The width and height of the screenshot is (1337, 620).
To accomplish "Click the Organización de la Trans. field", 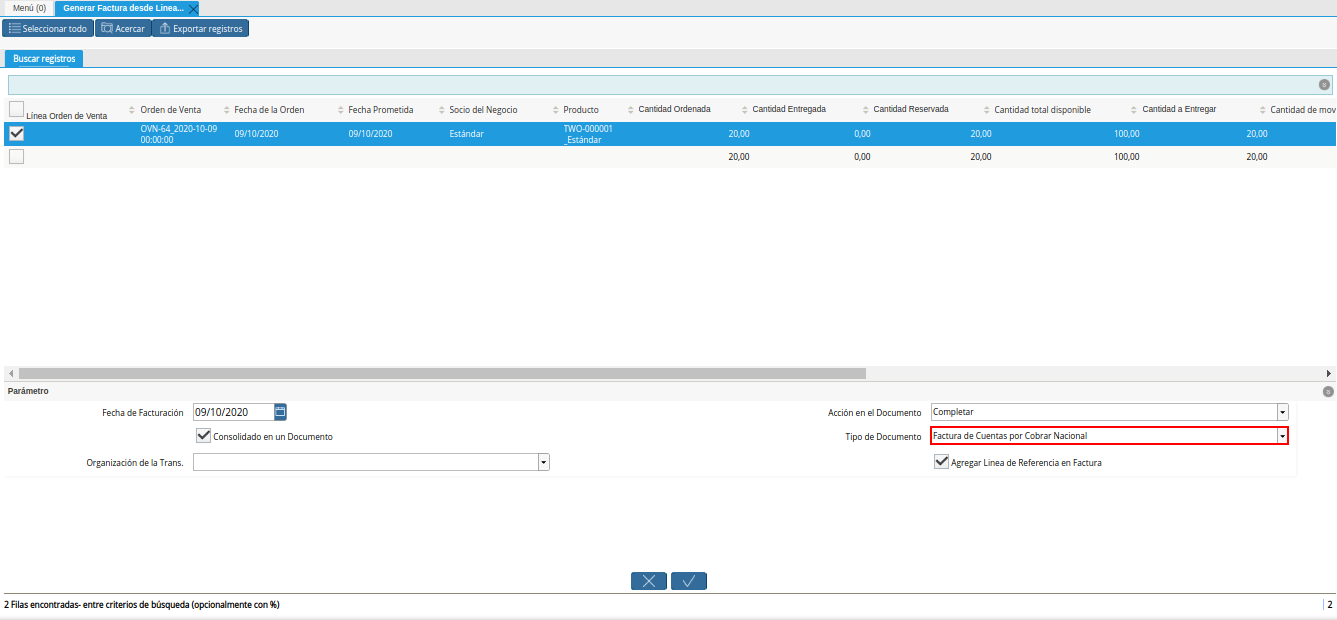I will (x=366, y=462).
